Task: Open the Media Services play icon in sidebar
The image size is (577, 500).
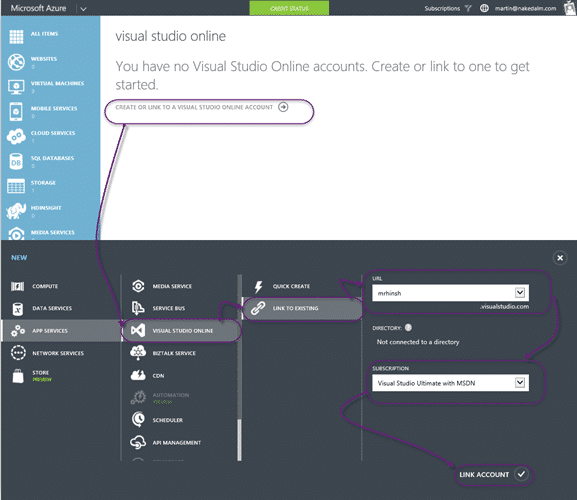Action: (x=16, y=234)
